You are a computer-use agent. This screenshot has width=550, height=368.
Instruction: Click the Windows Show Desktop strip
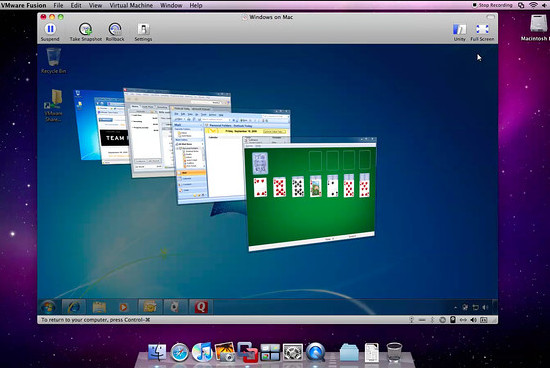click(x=495, y=307)
